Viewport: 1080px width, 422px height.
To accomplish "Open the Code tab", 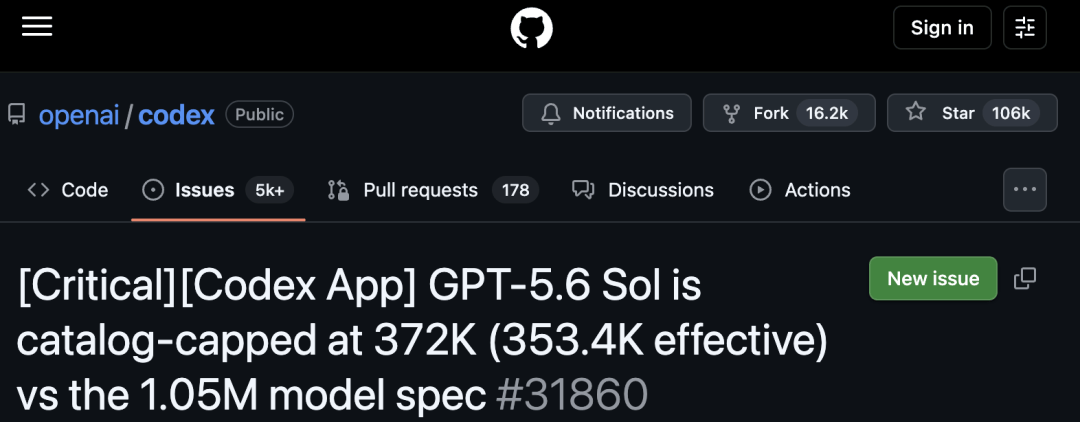I will pyautogui.click(x=68, y=190).
